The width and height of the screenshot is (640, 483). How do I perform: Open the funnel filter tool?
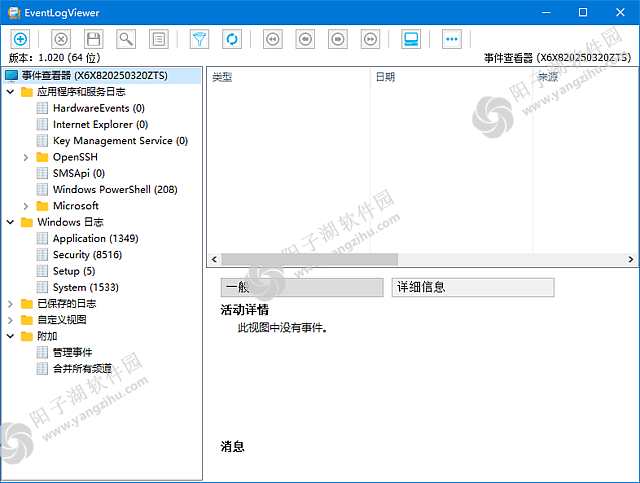tap(200, 39)
